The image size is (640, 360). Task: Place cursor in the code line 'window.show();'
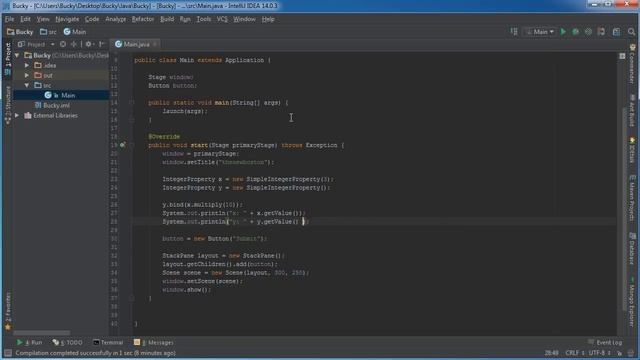click(x=187, y=290)
